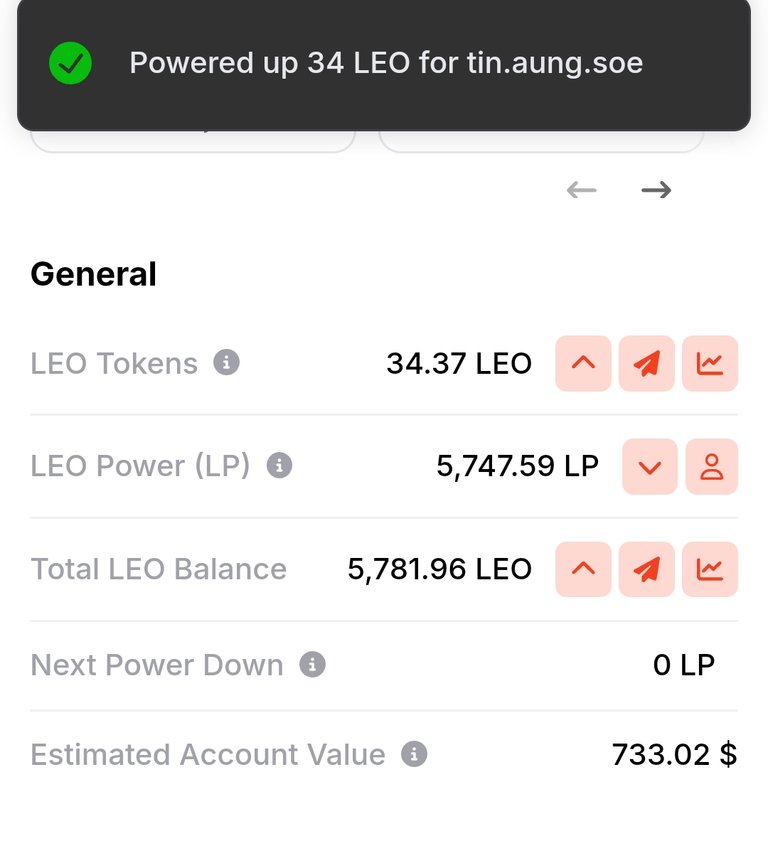This screenshot has width=768, height=850.
Task: Open the chart icon for Total LEO Balance
Action: coord(710,569)
